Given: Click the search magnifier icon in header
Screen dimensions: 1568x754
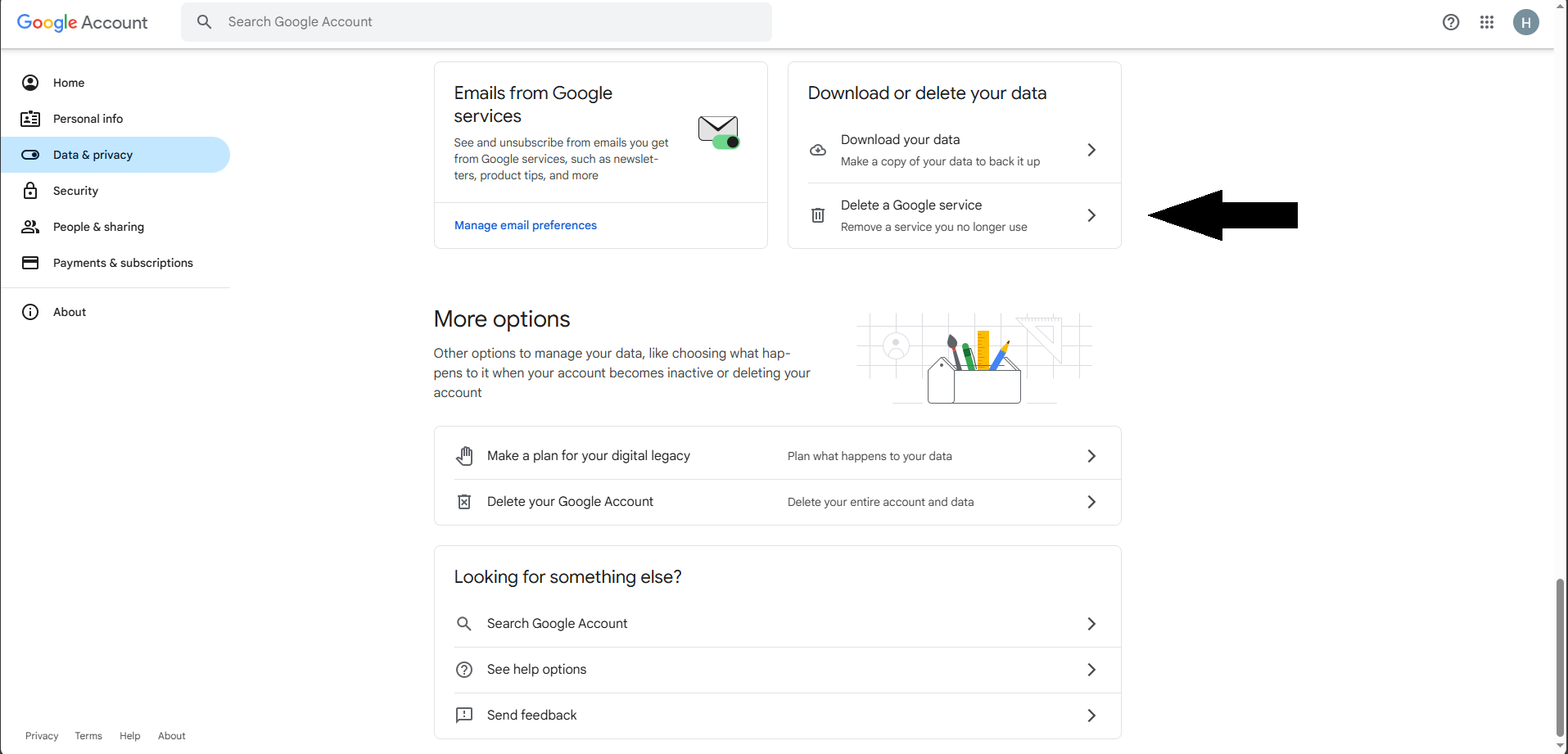Looking at the screenshot, I should coord(205,22).
